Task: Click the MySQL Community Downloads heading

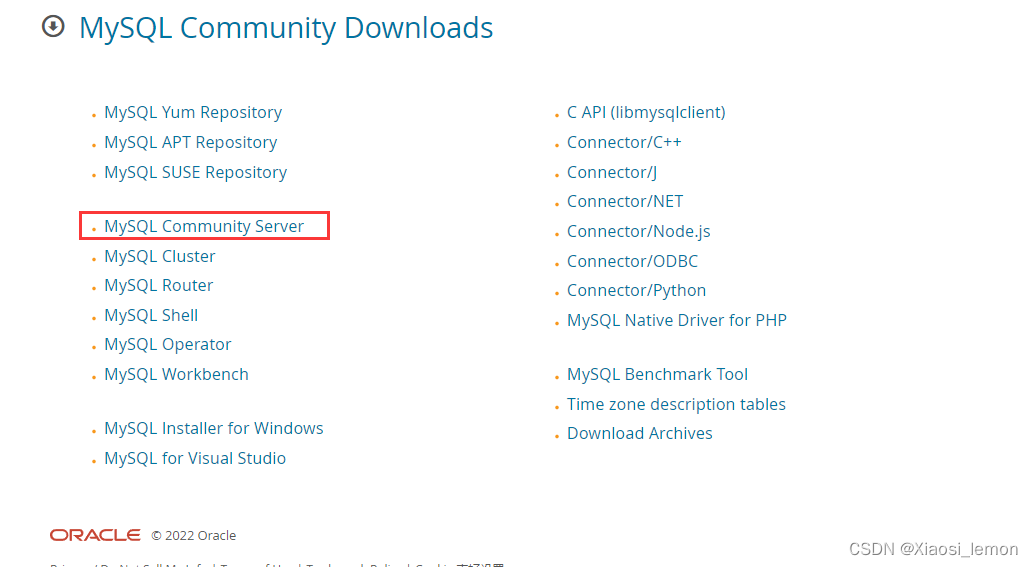Action: pyautogui.click(x=286, y=28)
